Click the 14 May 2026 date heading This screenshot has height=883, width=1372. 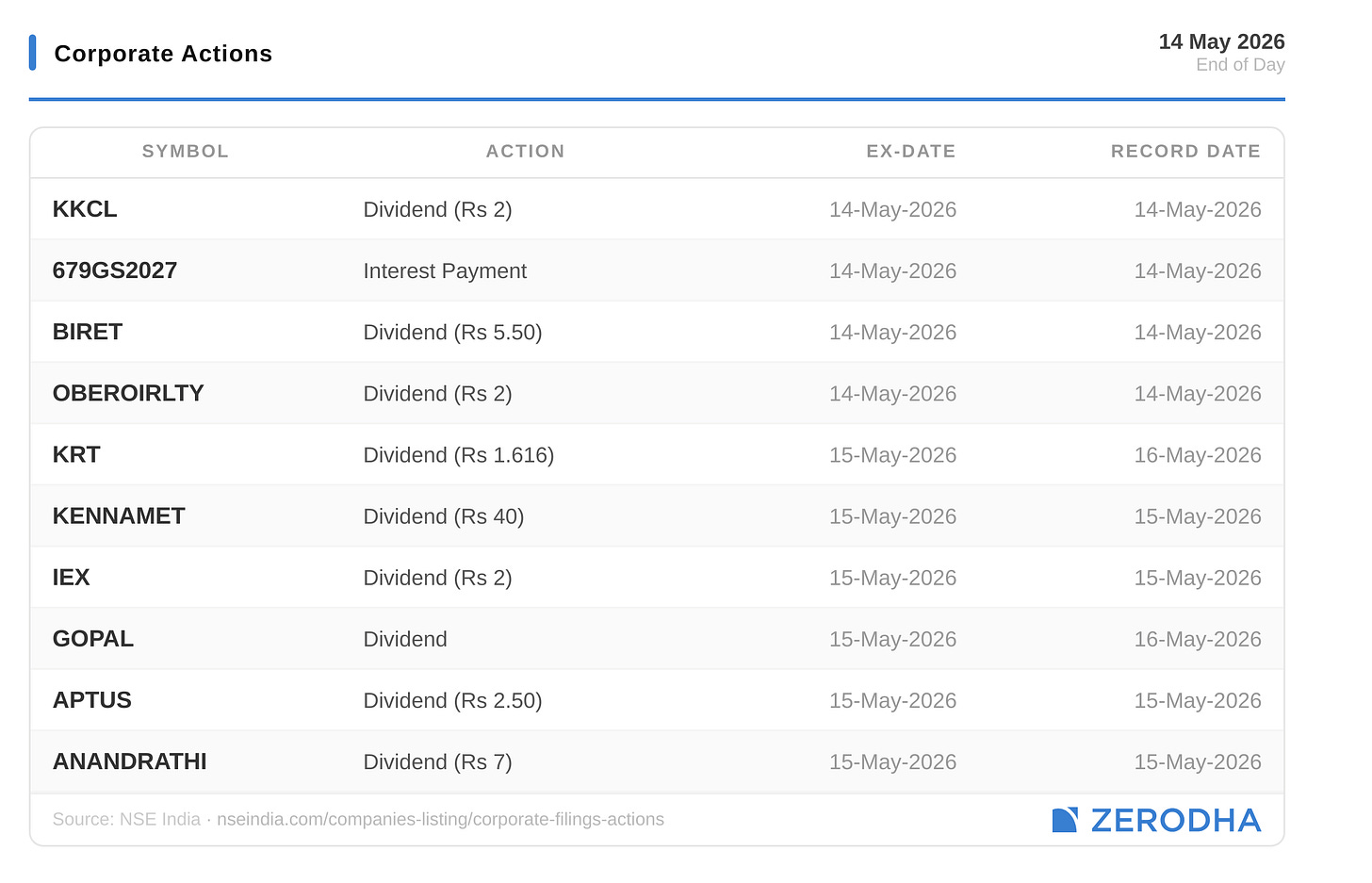click(x=1221, y=41)
